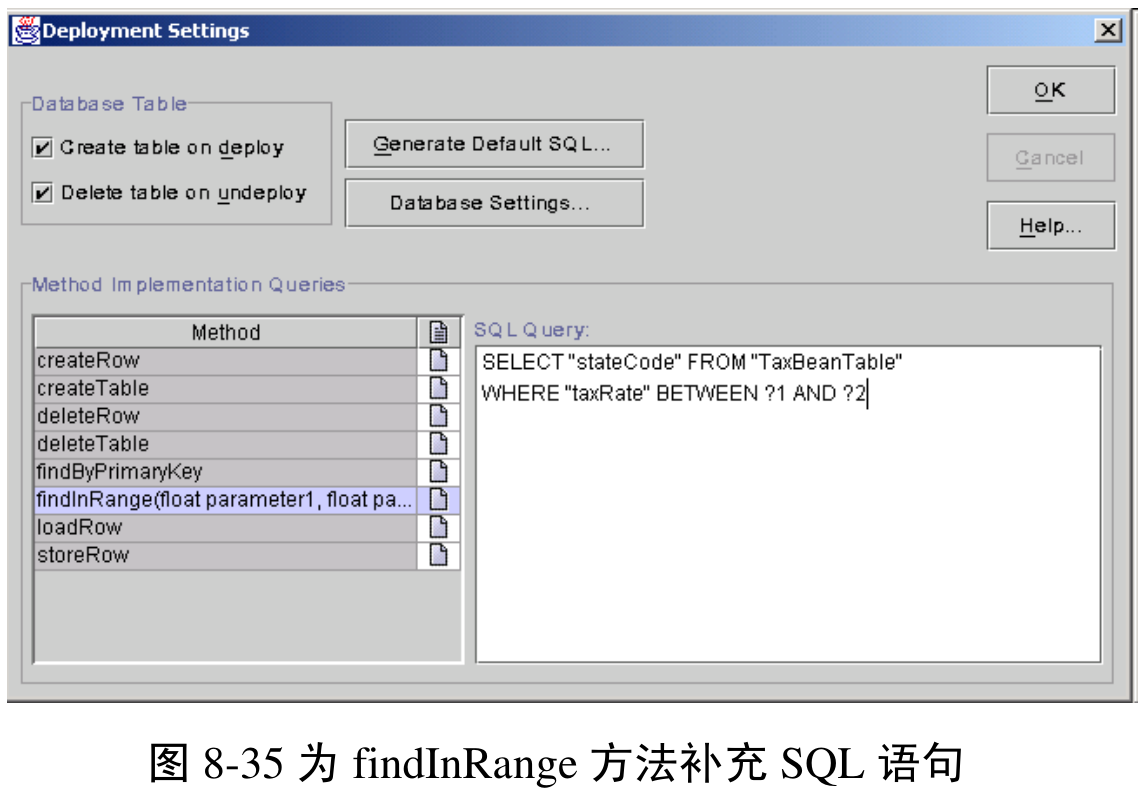1144x791 pixels.
Task: Click the OK button
Action: click(x=1051, y=89)
